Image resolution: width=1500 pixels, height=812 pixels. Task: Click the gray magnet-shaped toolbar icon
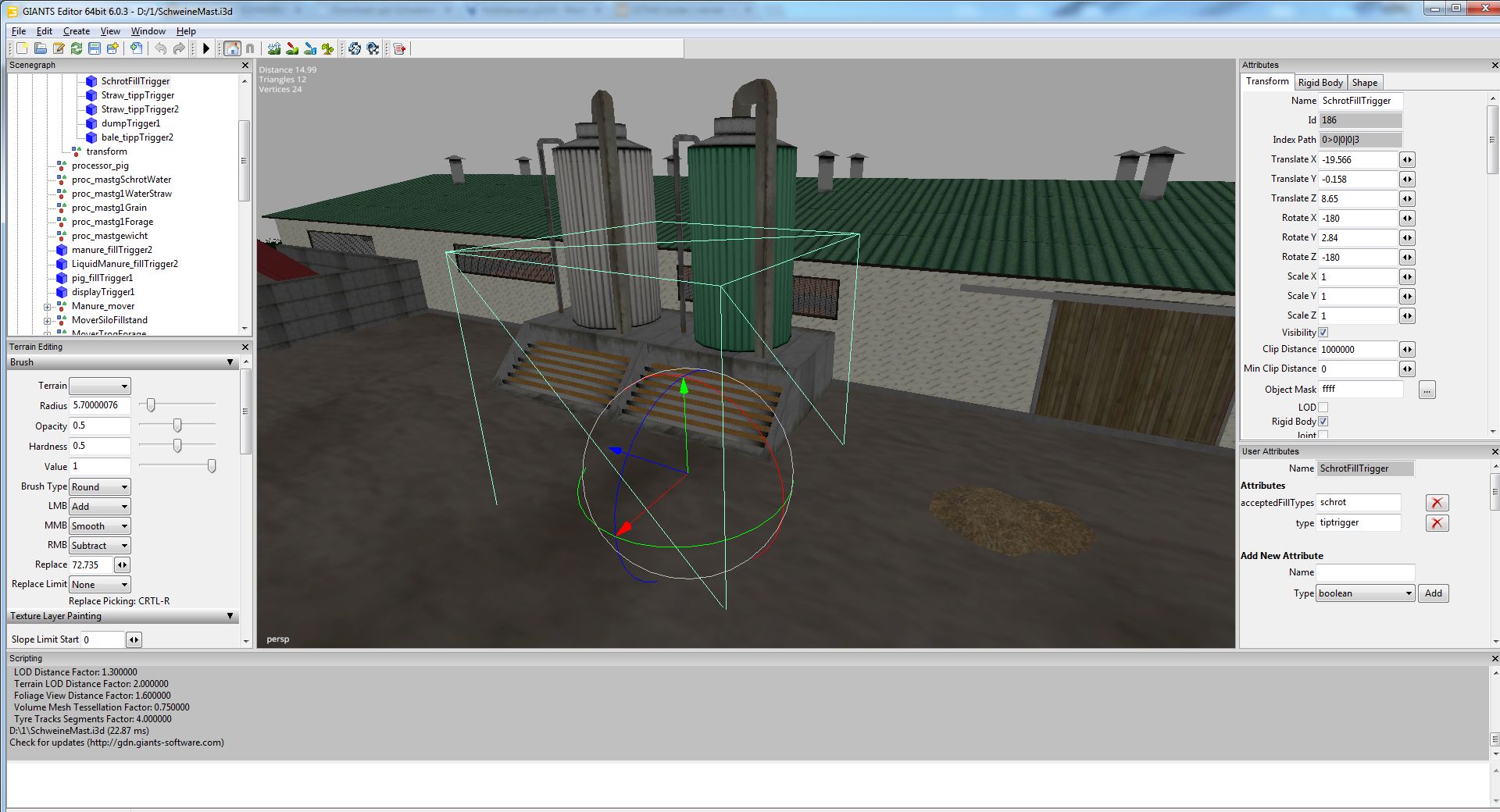tap(250, 48)
